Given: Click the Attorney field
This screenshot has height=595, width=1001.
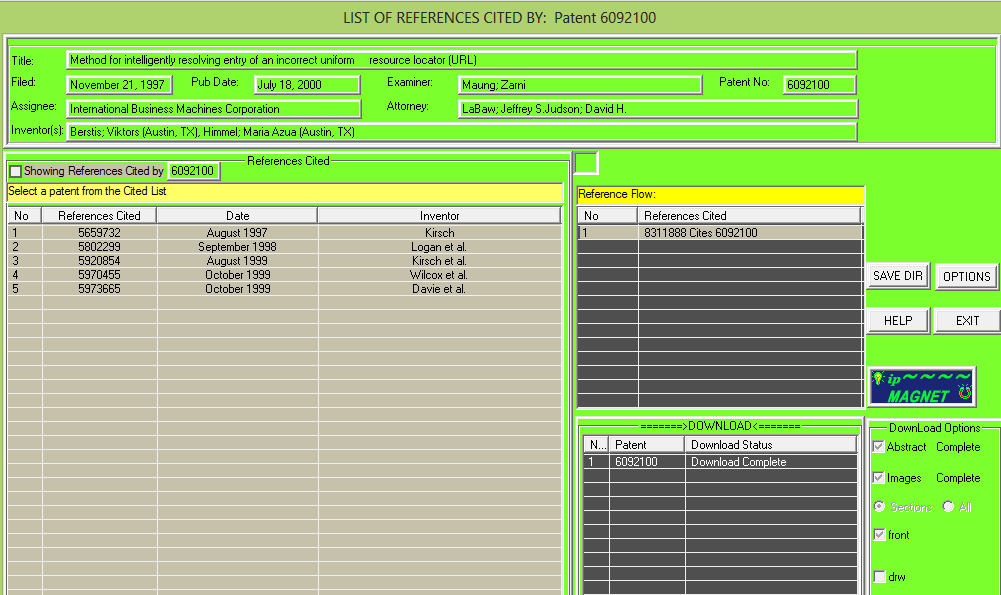Looking at the screenshot, I should click(x=658, y=109).
